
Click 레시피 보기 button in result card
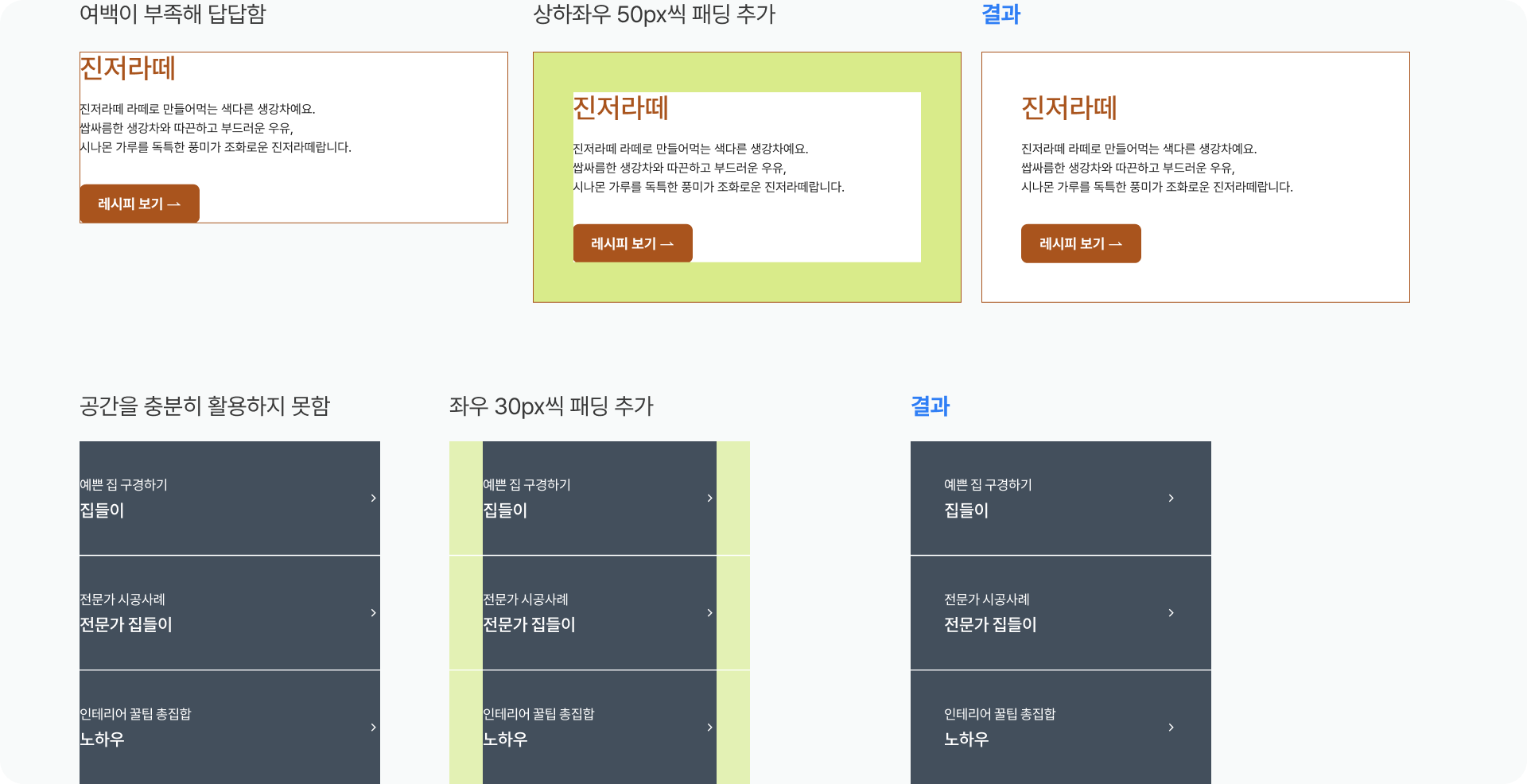(1081, 243)
